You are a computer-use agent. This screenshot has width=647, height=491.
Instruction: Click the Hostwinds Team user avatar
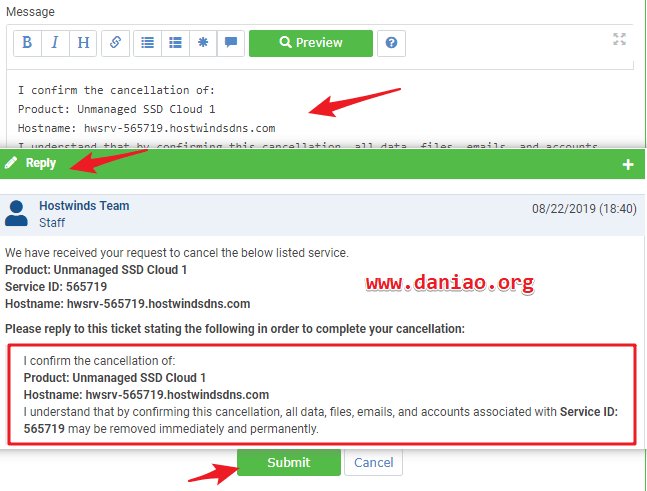[x=16, y=213]
